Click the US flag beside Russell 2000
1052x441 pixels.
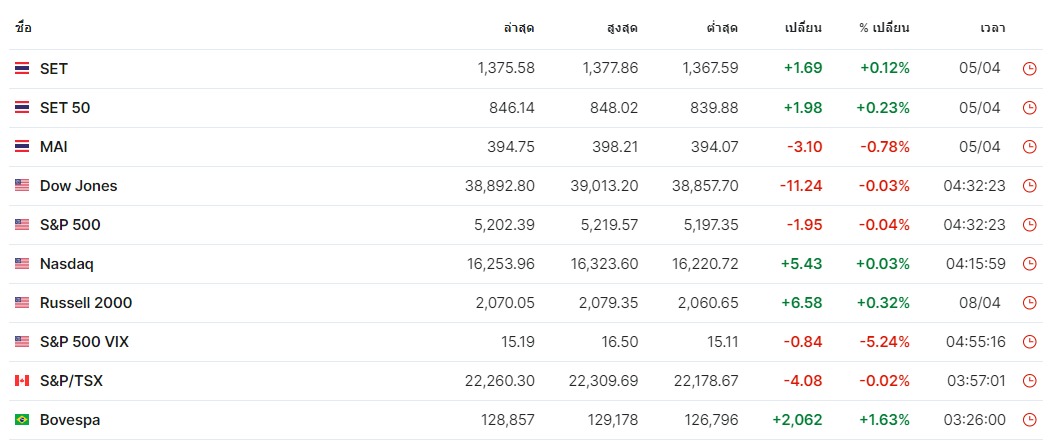[22, 303]
